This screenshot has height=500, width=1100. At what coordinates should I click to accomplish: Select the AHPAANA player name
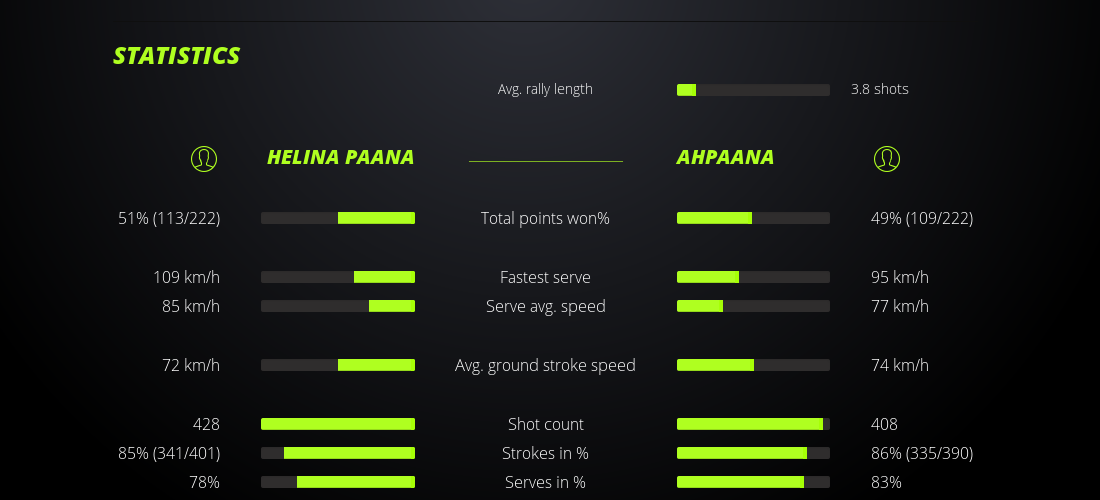pos(725,157)
